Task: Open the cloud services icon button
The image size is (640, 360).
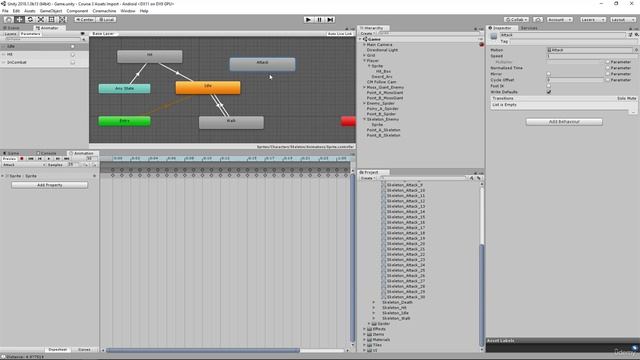Action: pos(538,20)
